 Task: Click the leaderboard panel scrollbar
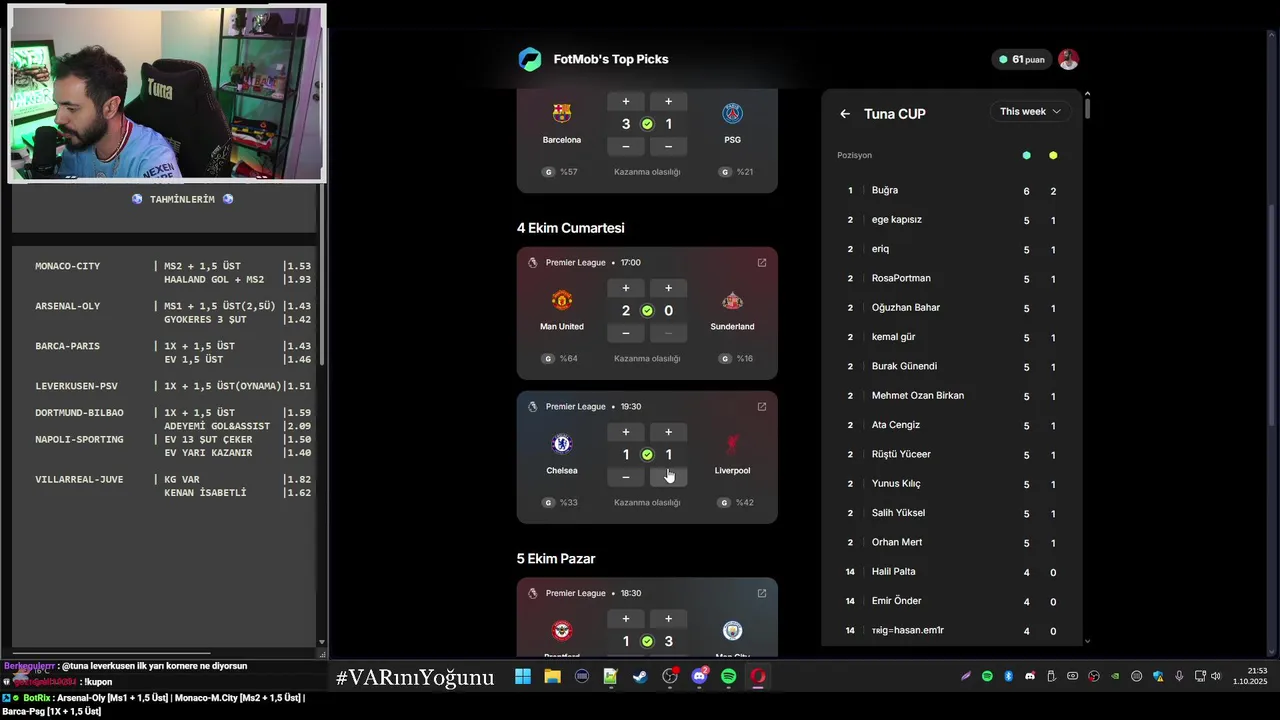[1087, 107]
